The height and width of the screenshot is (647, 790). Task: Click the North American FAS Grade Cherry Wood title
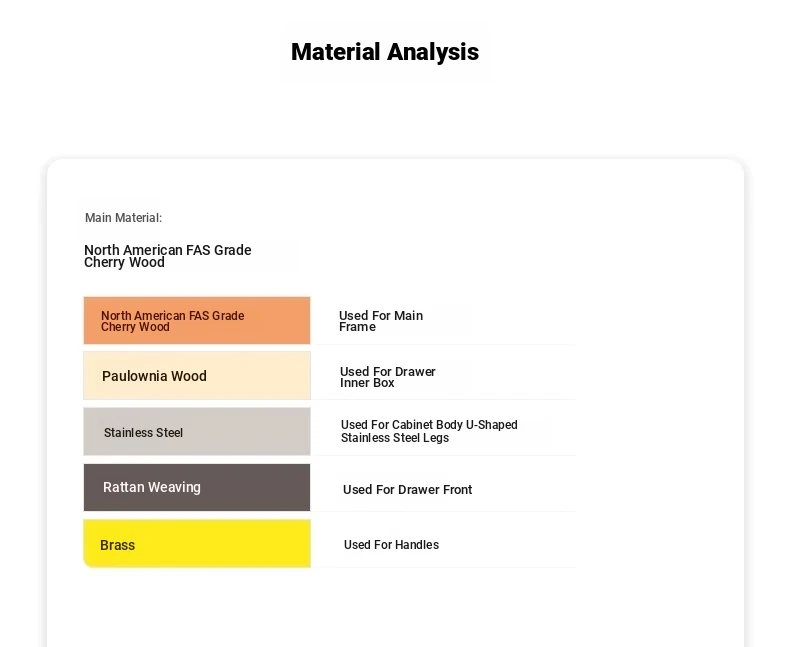(168, 256)
